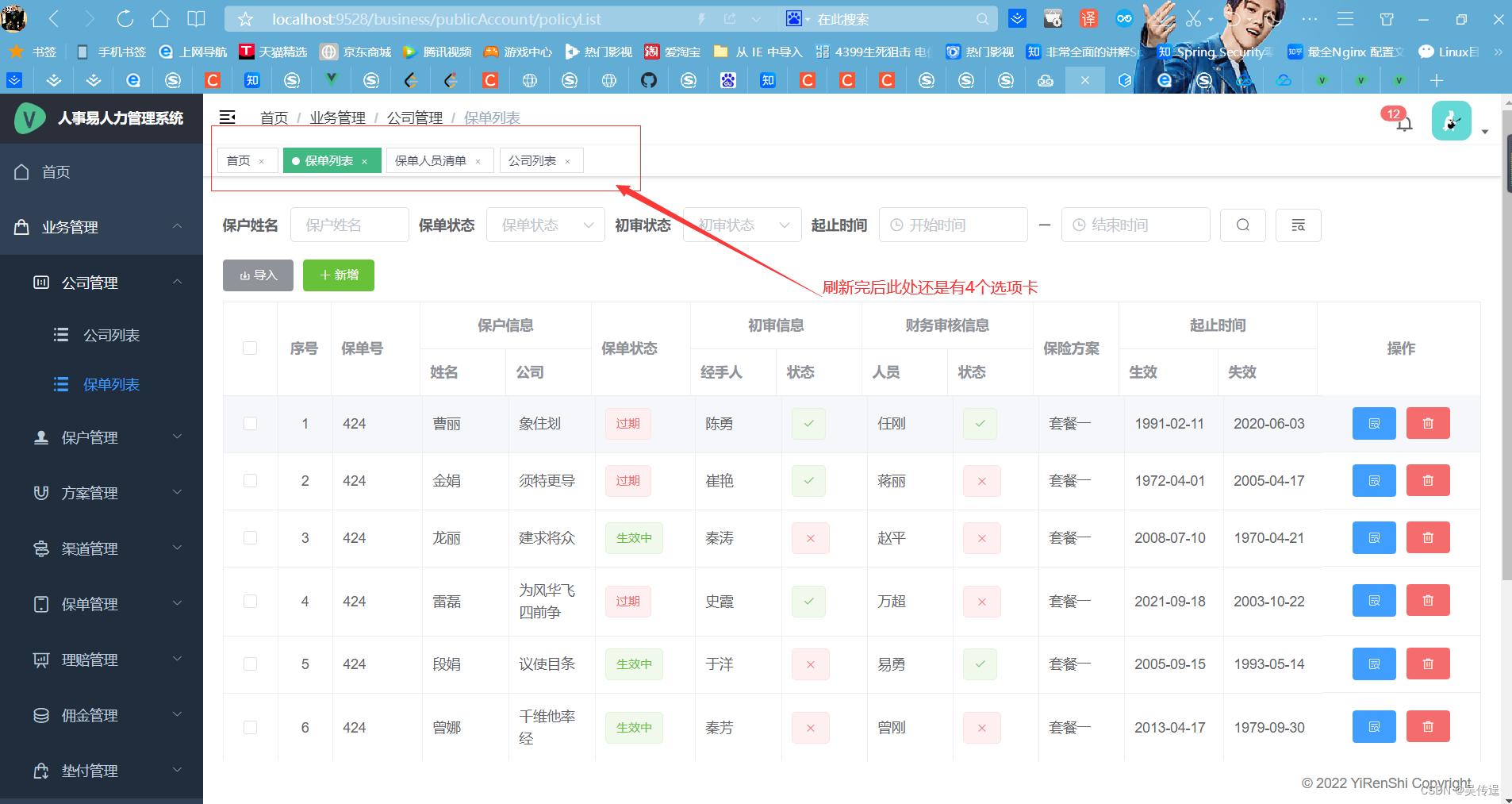Open the 保单状态 dropdown
Viewport: 1512px width, 804px height.
[x=545, y=225]
